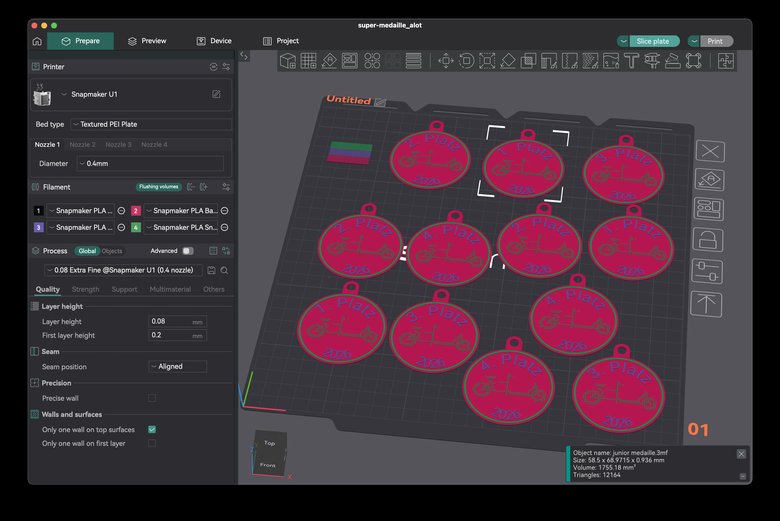This screenshot has height=521, width=780.
Task: Select the Text emboss tool
Action: coord(631,61)
